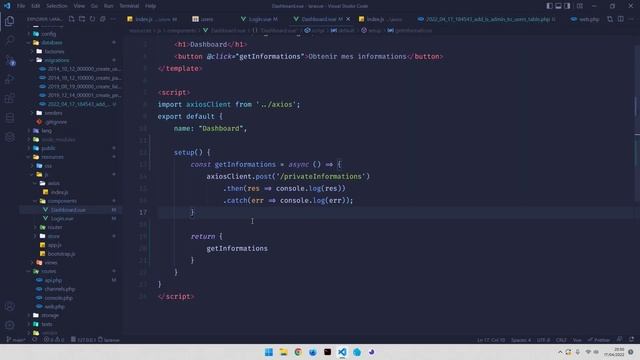This screenshot has height=360, width=640.
Task: Open the Windows Start menu
Action: pos(269,352)
